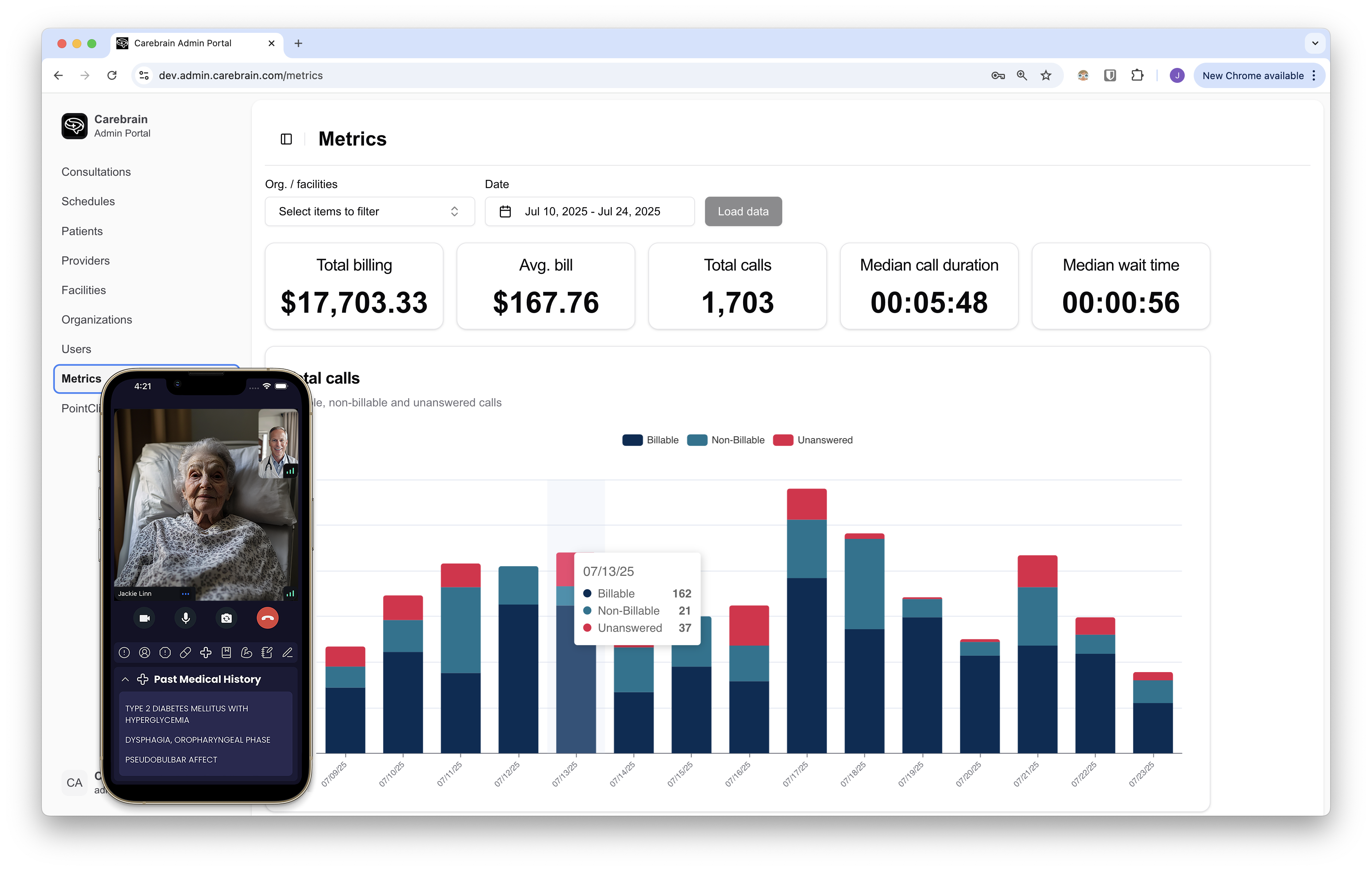Image resolution: width=1372 pixels, height=871 pixels.
Task: Toggle the sidebar panel icon beside Metrics
Action: tap(286, 139)
